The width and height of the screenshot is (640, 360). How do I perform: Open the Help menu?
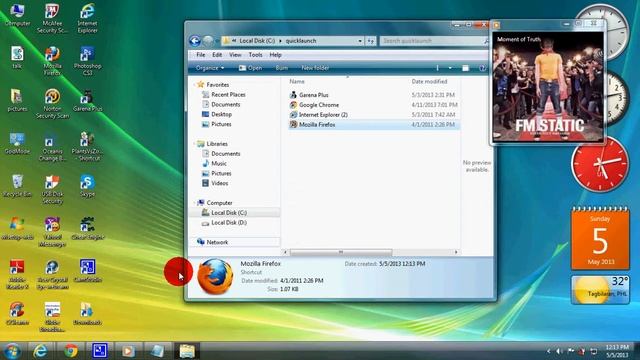[276, 55]
